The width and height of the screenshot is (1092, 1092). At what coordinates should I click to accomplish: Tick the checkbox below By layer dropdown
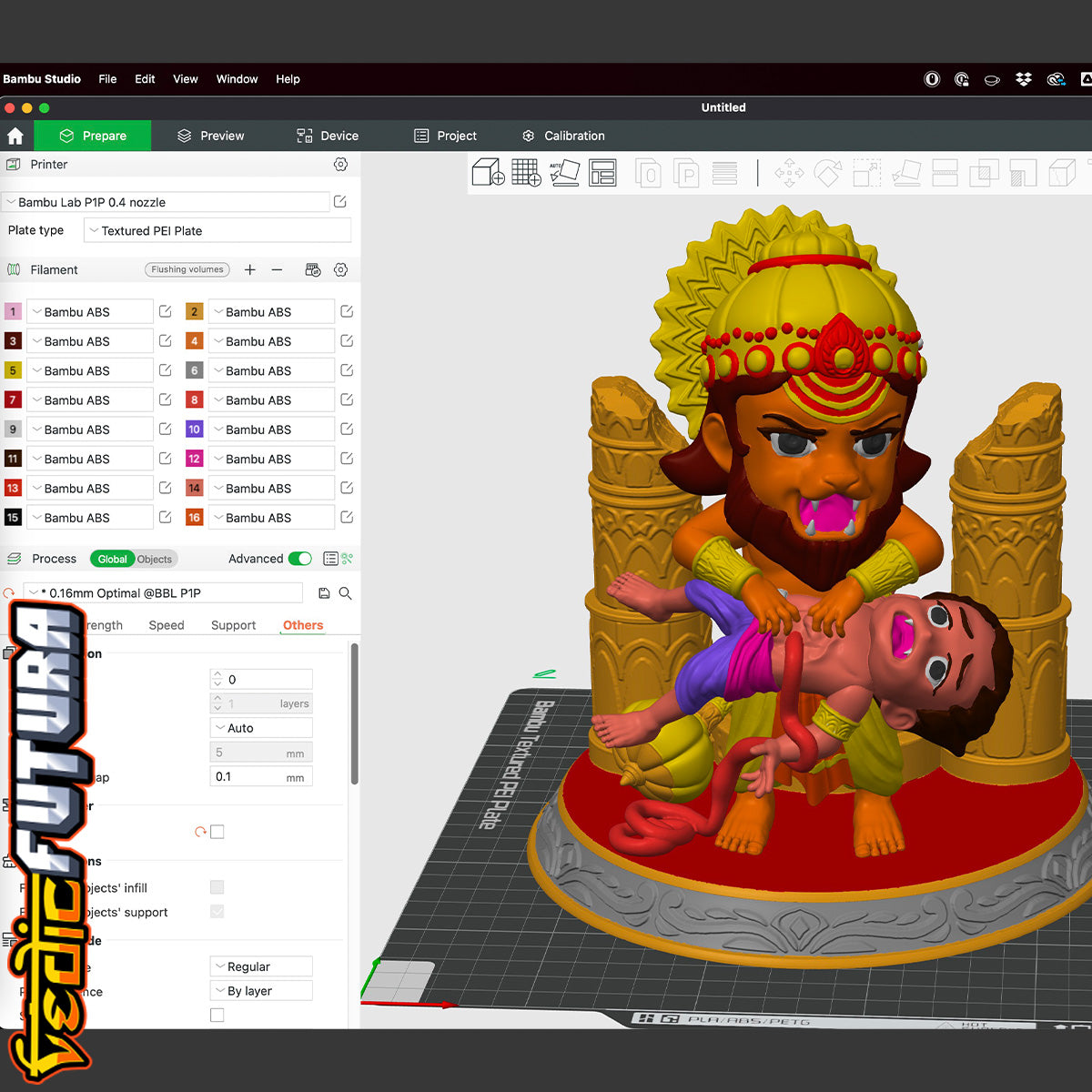pos(217,1015)
